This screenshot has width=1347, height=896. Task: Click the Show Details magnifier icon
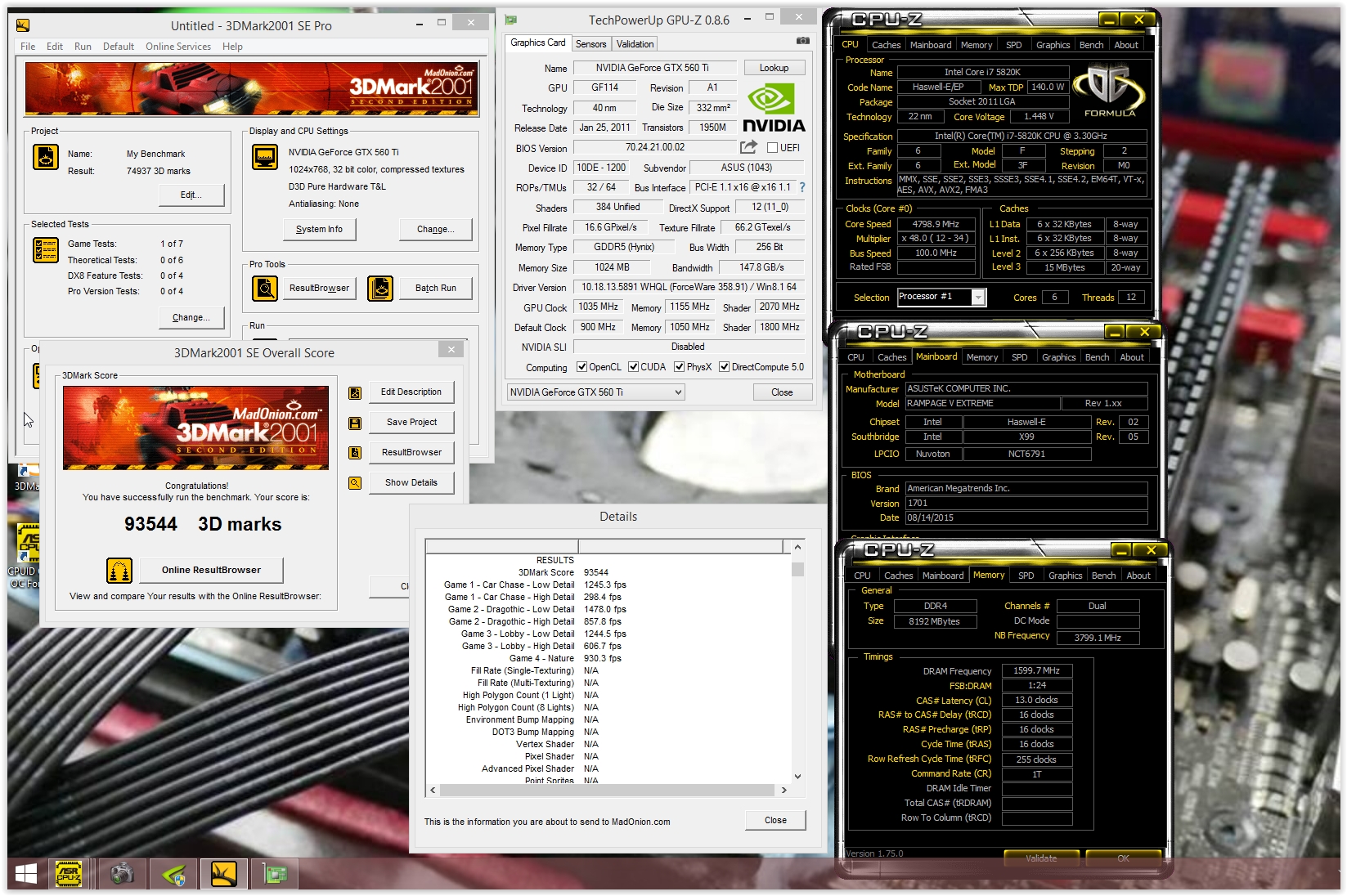(355, 483)
